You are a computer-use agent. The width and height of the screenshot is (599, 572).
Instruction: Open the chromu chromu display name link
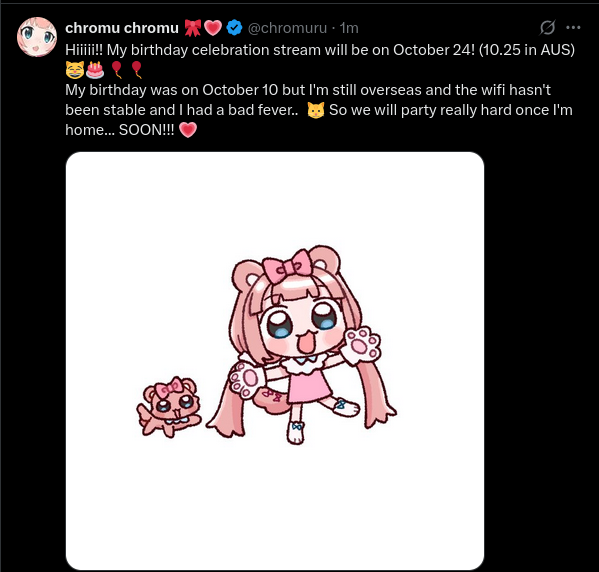[122, 28]
